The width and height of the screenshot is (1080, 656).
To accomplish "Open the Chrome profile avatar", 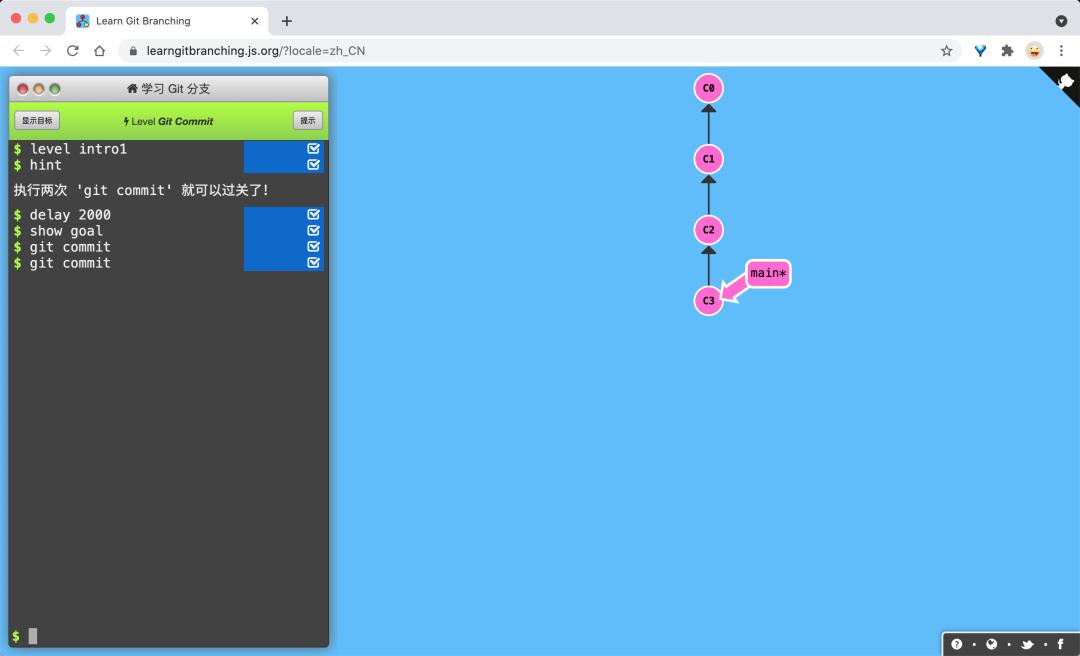I will (x=1034, y=50).
